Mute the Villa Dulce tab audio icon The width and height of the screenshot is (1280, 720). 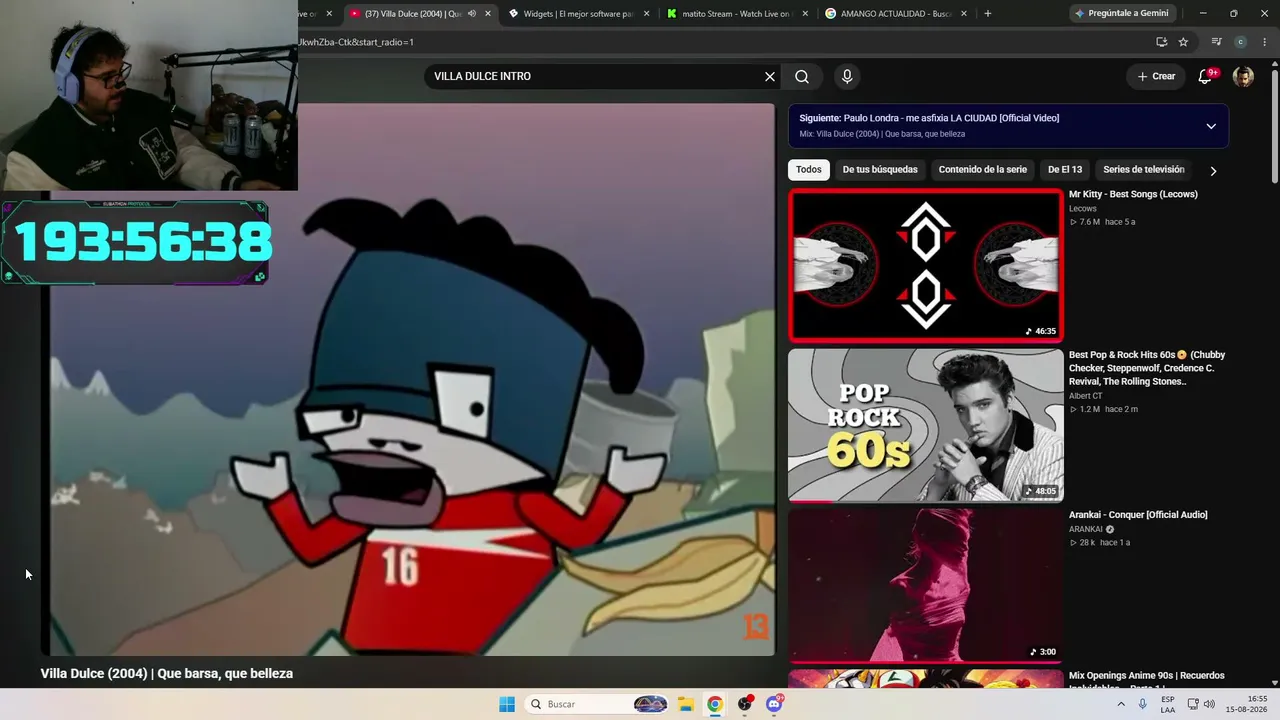472,14
